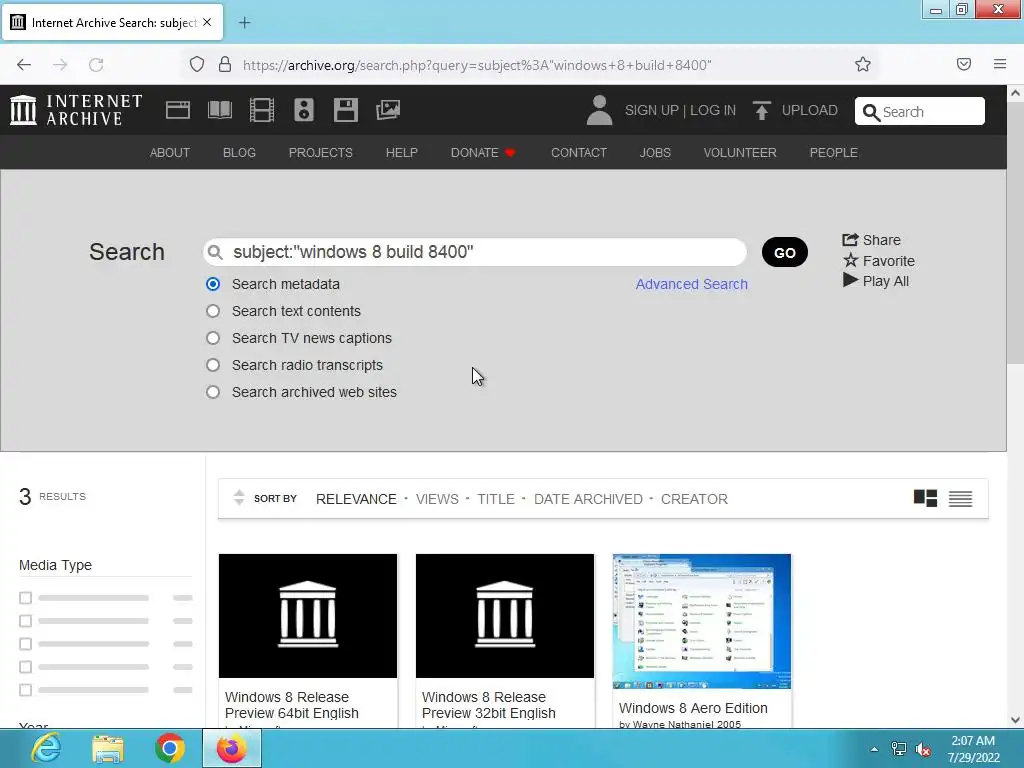The height and width of the screenshot is (768, 1024).
Task: Click the Play All link
Action: (x=876, y=281)
